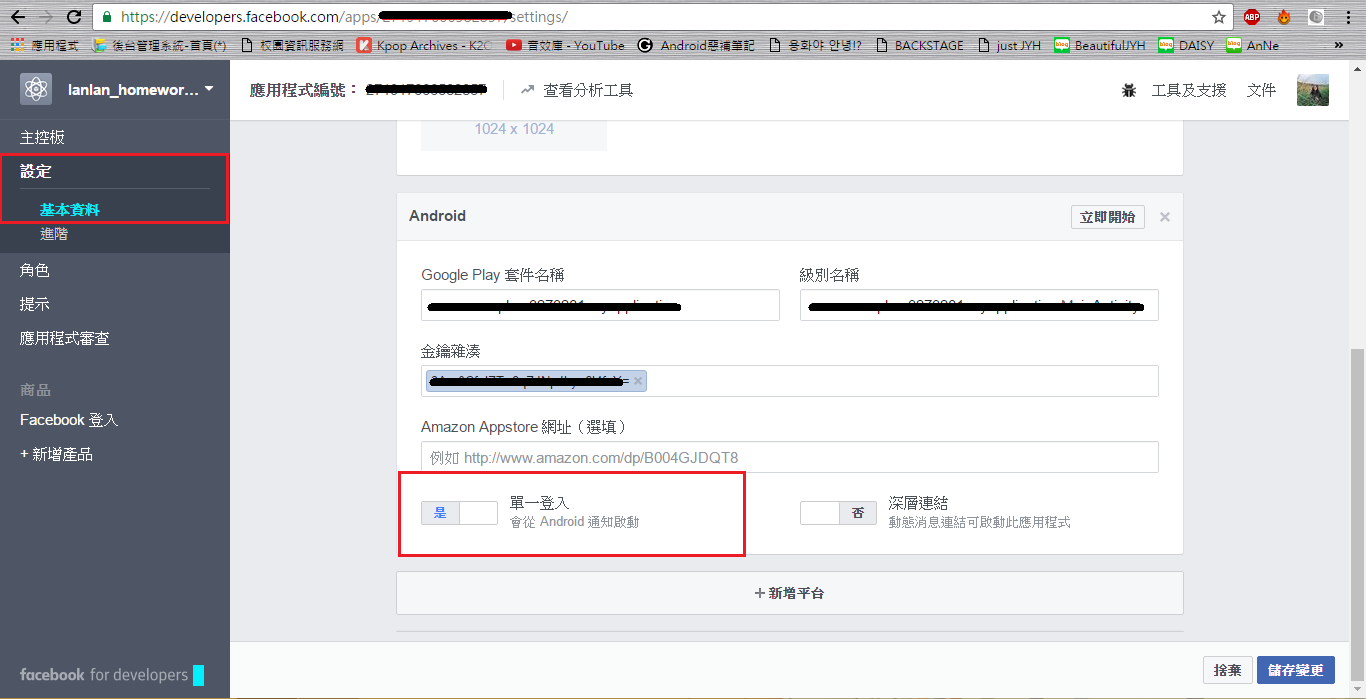
Task: Toggle the 單一登入 single sign-on switch
Action: (x=459, y=513)
